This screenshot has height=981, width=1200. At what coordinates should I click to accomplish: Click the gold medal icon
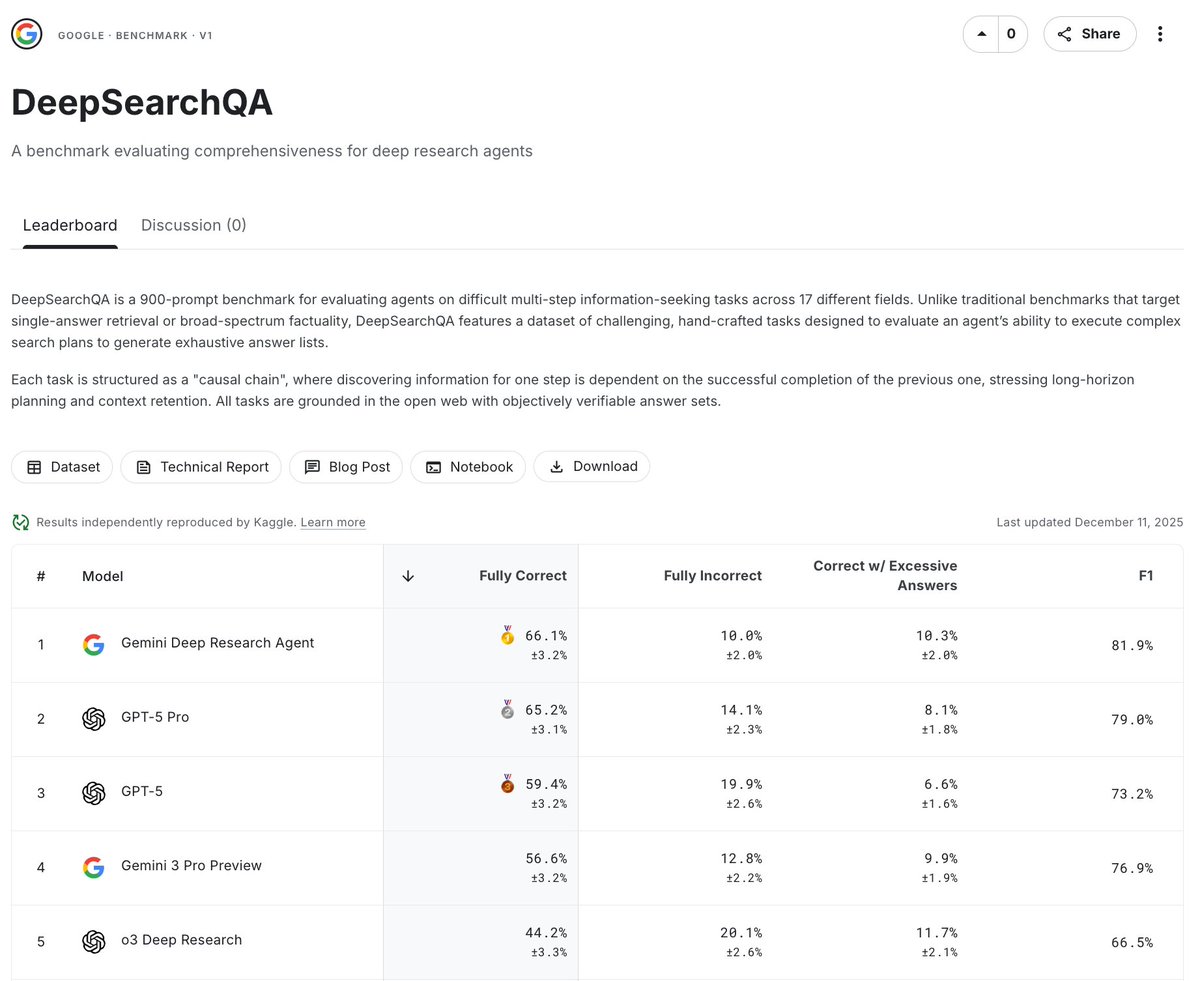(508, 635)
